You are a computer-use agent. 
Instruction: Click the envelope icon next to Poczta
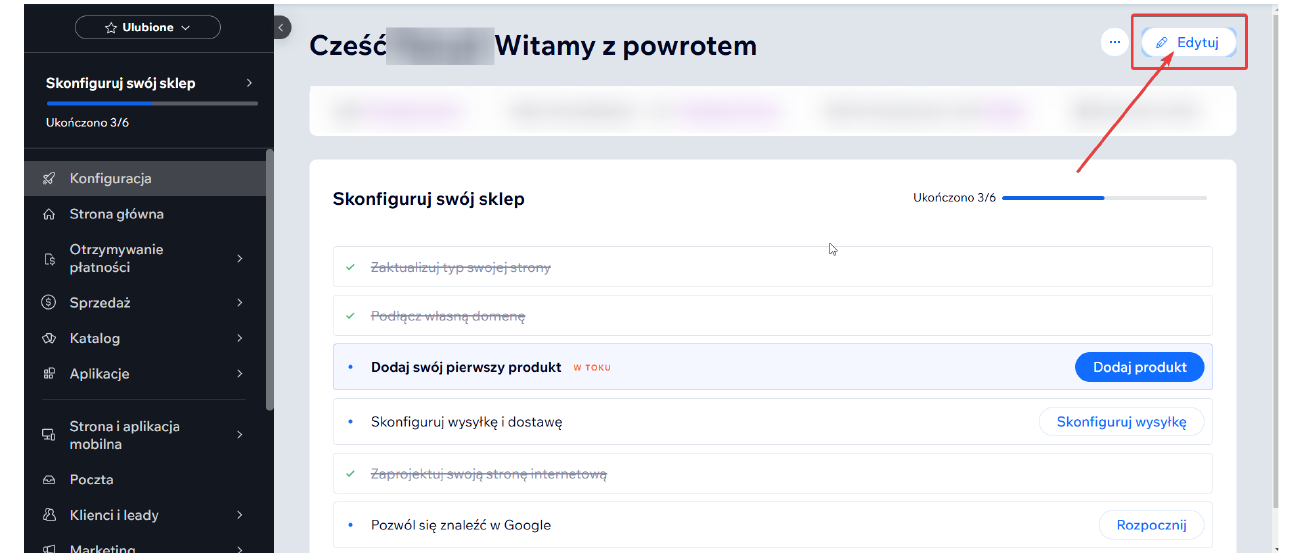click(48, 480)
